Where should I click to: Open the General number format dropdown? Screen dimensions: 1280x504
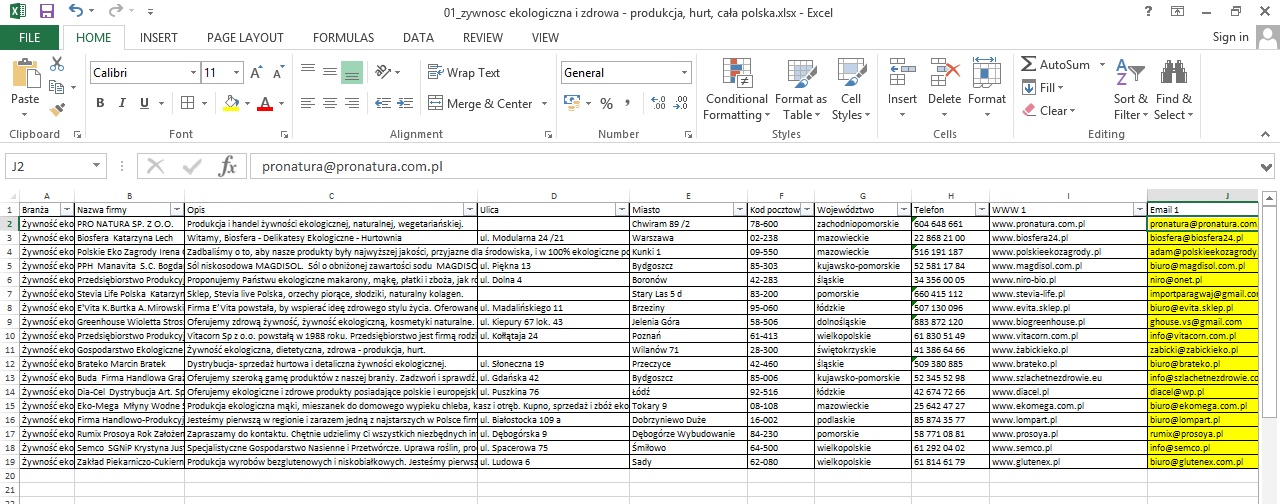click(685, 73)
